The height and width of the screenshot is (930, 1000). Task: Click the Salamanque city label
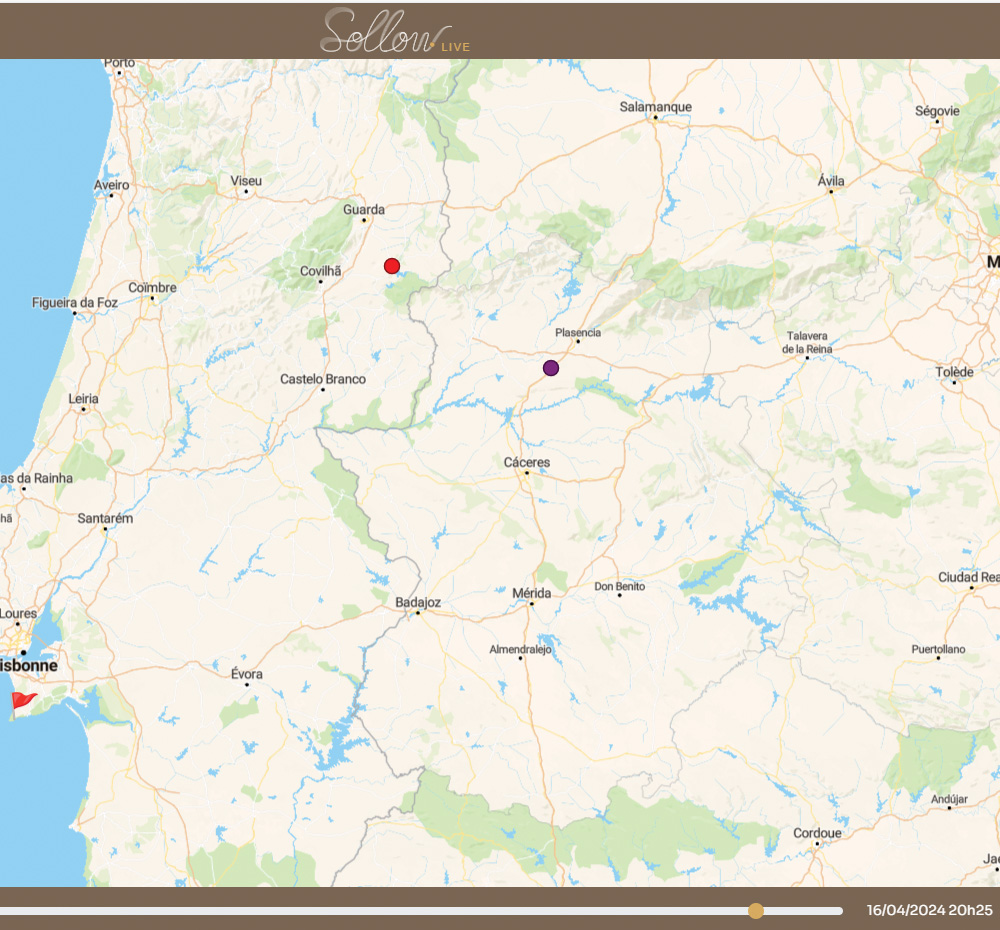click(x=655, y=107)
